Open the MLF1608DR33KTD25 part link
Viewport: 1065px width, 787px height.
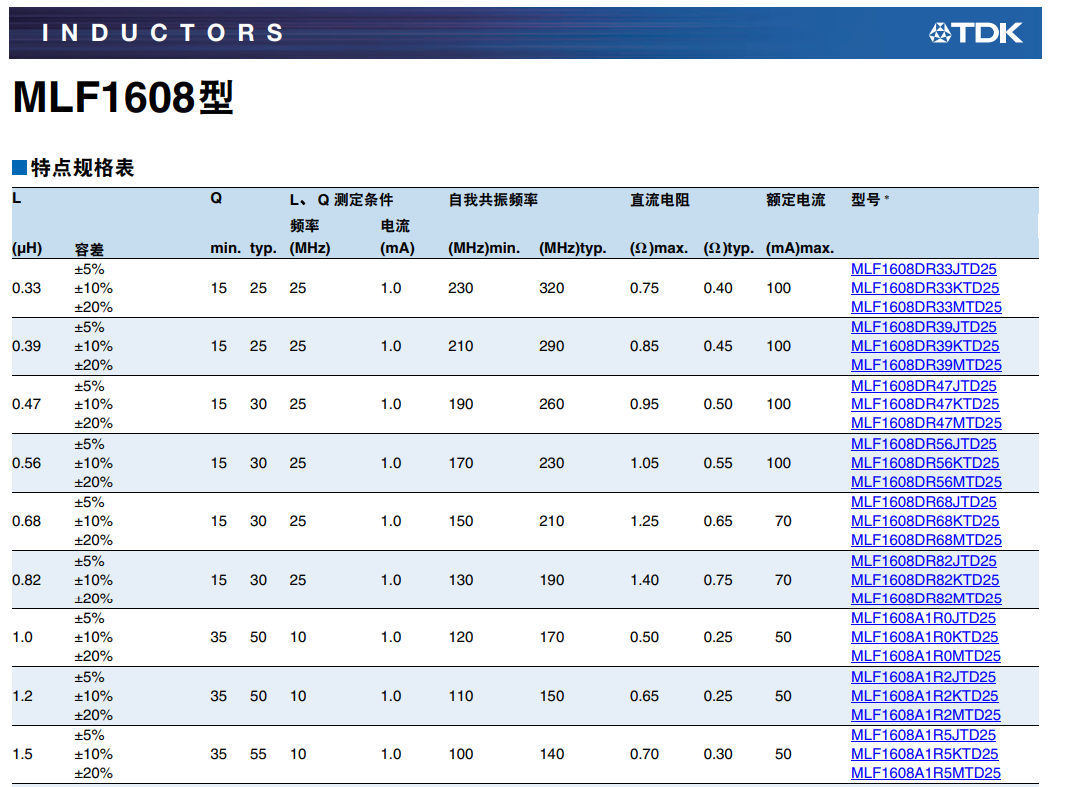925,288
